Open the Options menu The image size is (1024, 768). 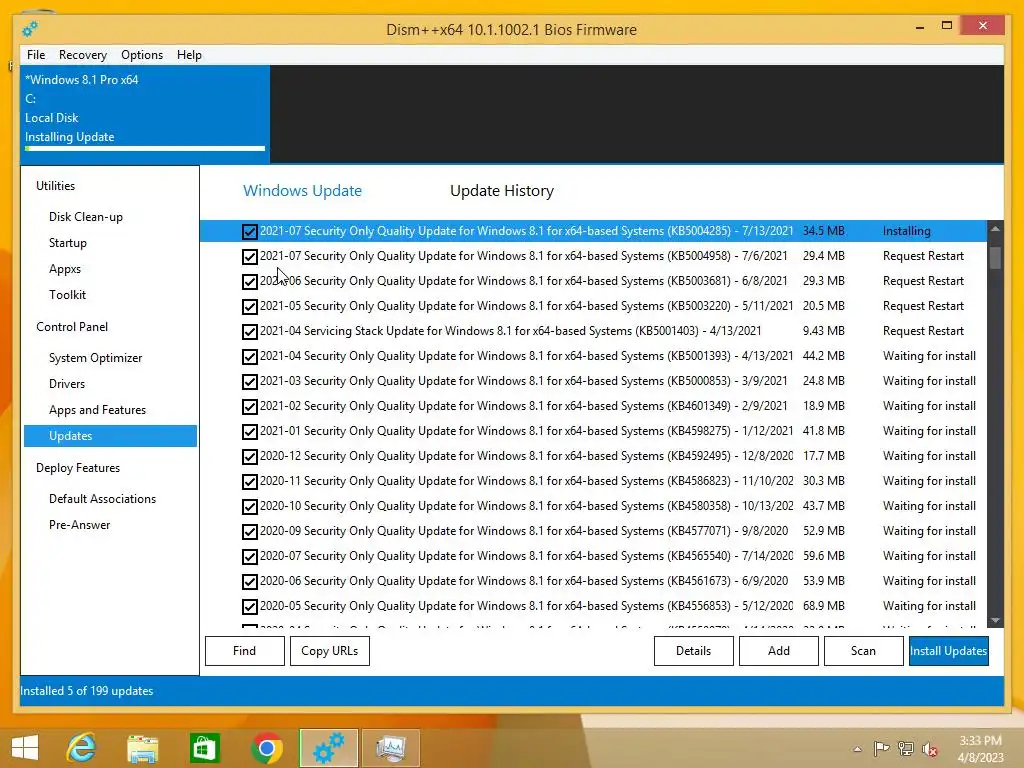(x=142, y=55)
